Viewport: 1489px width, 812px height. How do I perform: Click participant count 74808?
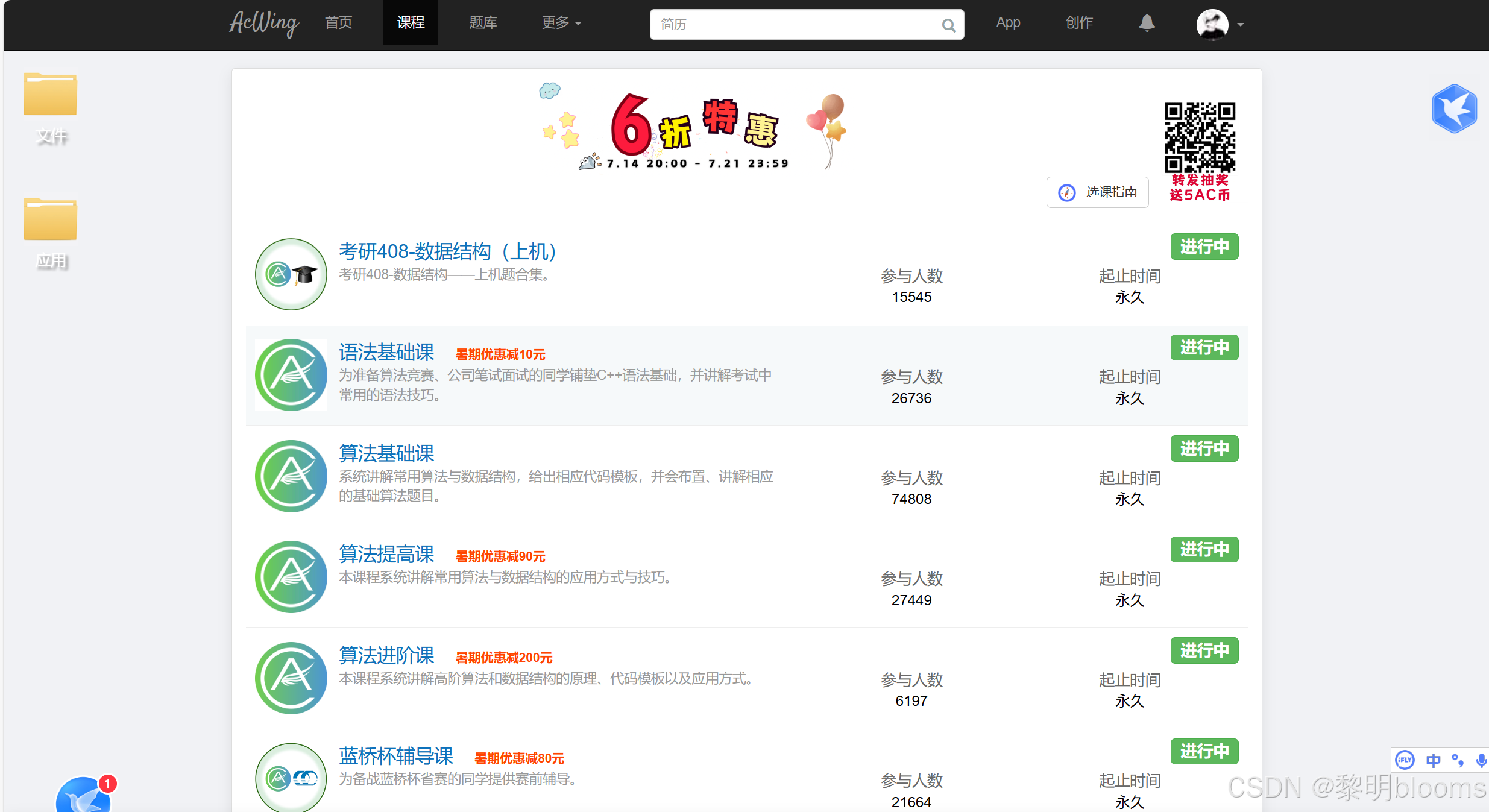[x=911, y=499]
